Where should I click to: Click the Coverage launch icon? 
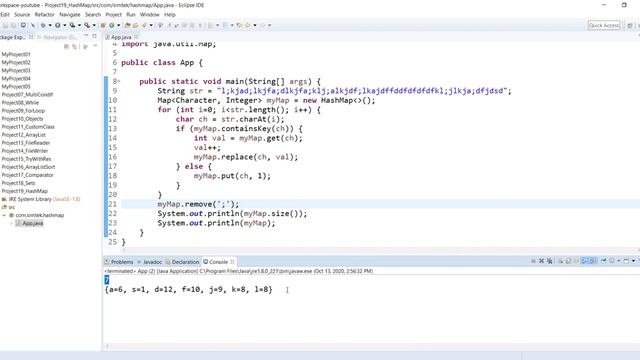72,25
